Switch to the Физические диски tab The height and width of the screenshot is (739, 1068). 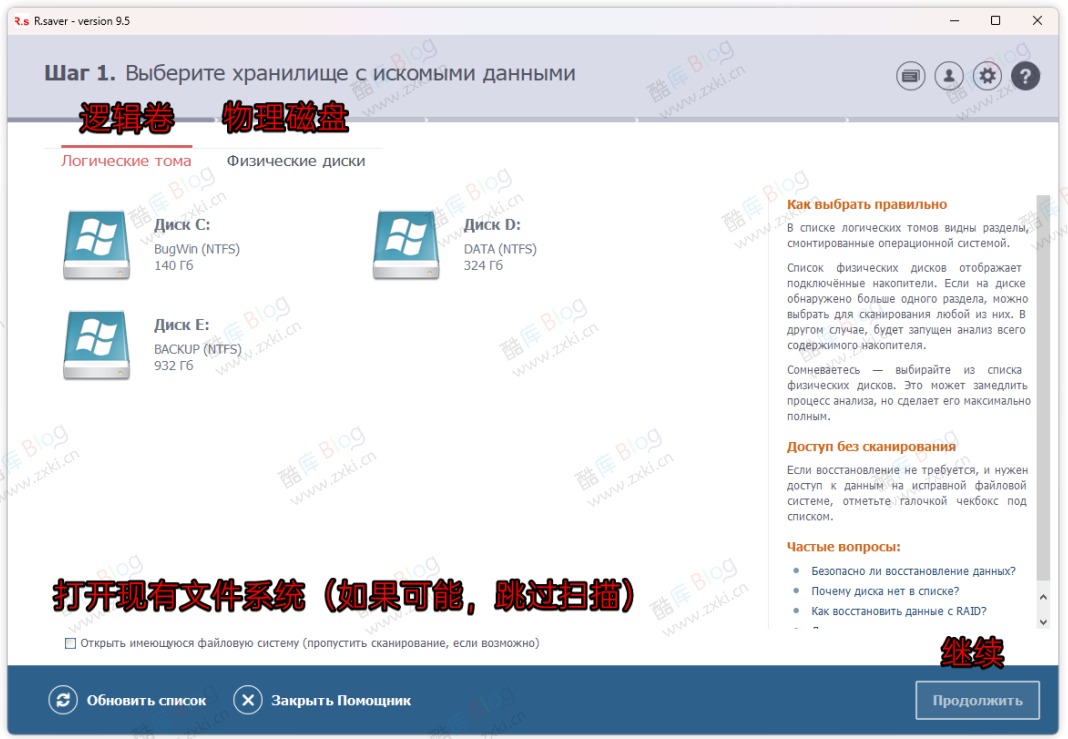[297, 160]
